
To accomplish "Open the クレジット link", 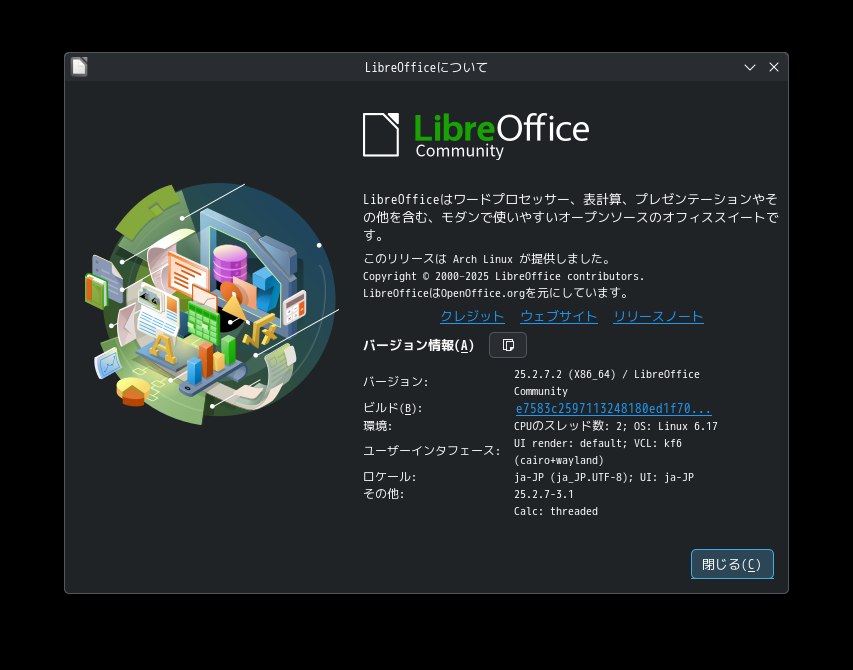I will click(472, 317).
